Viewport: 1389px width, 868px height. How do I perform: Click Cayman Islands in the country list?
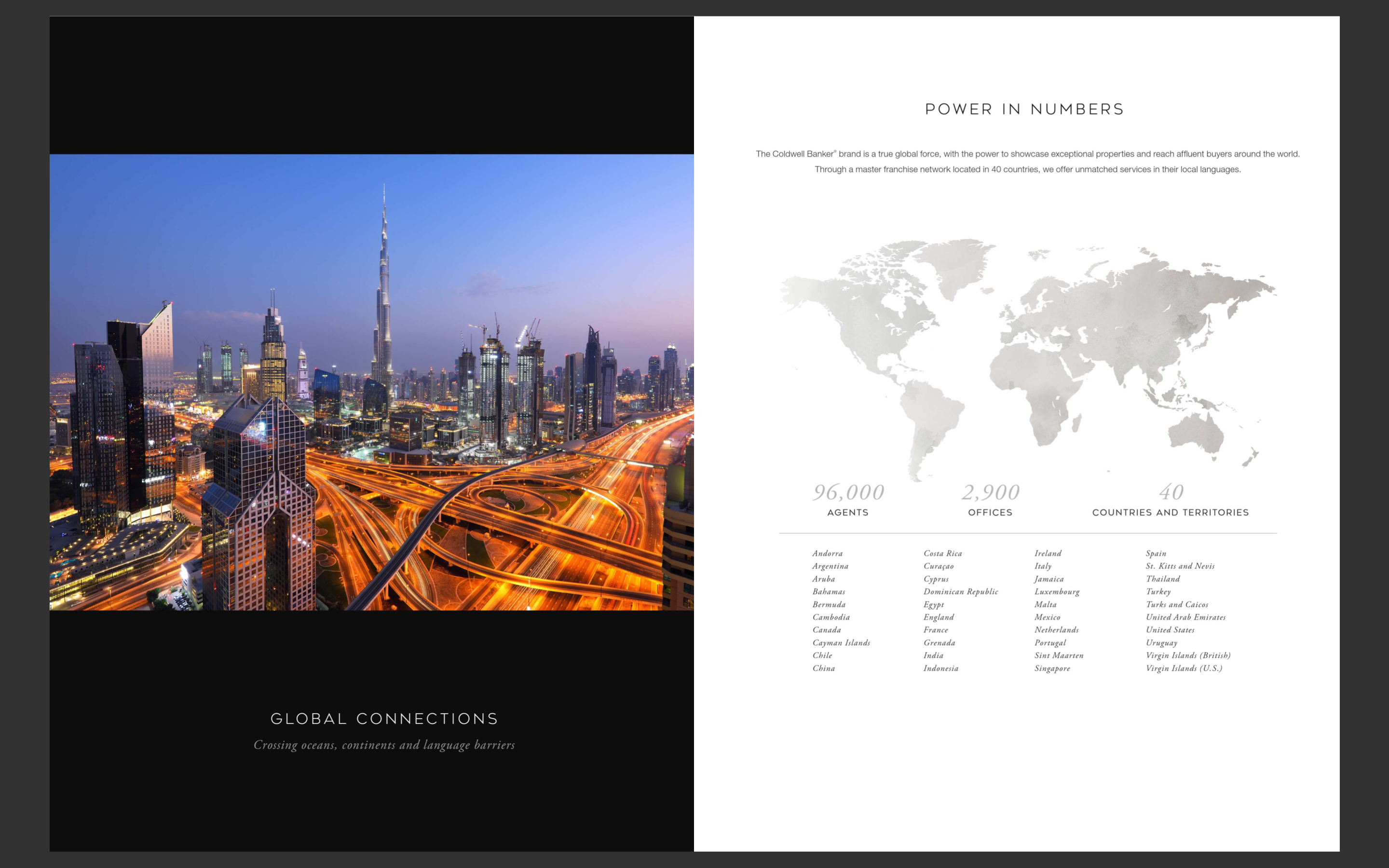coord(841,643)
